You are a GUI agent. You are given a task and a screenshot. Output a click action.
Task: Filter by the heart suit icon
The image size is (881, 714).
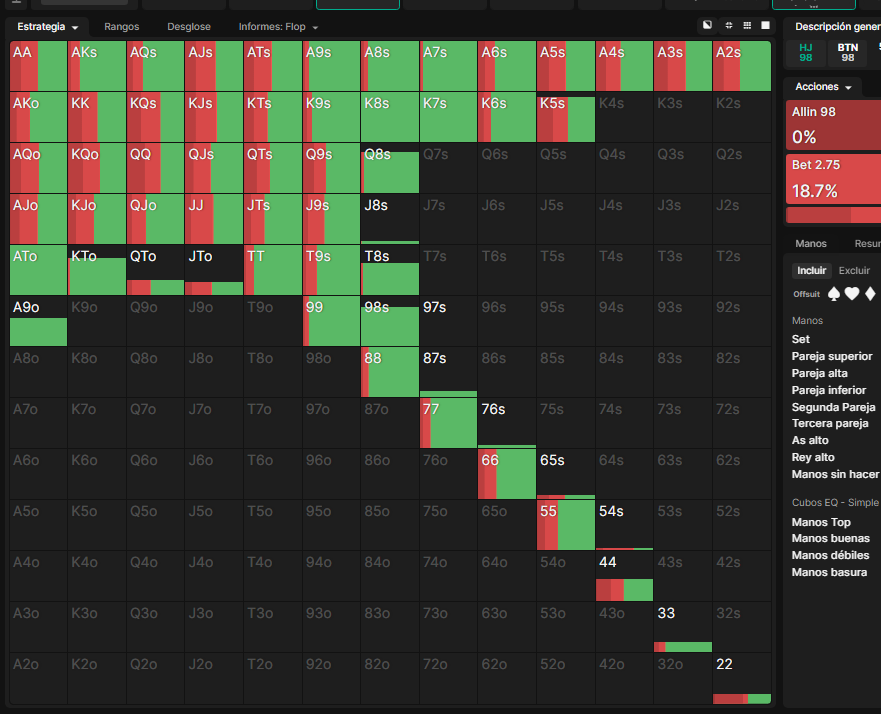852,294
